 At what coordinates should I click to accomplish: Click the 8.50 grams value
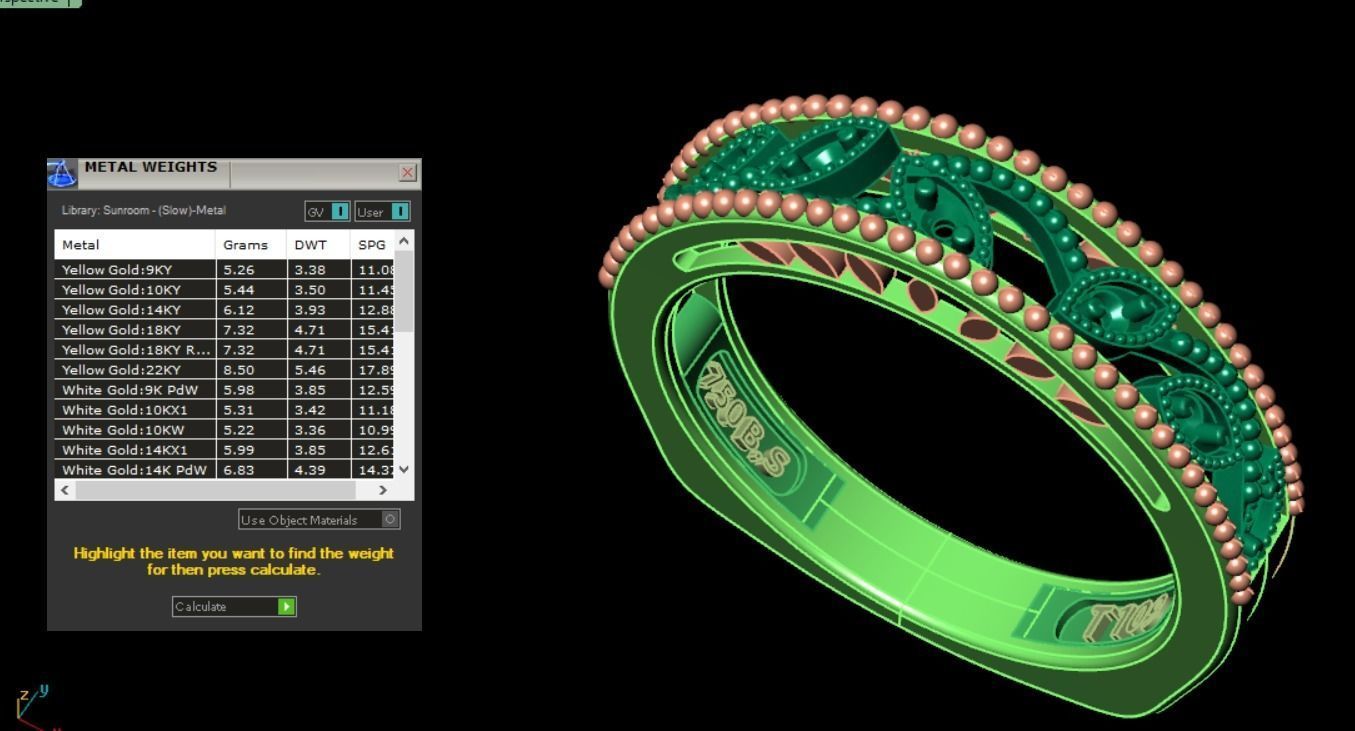(x=238, y=370)
